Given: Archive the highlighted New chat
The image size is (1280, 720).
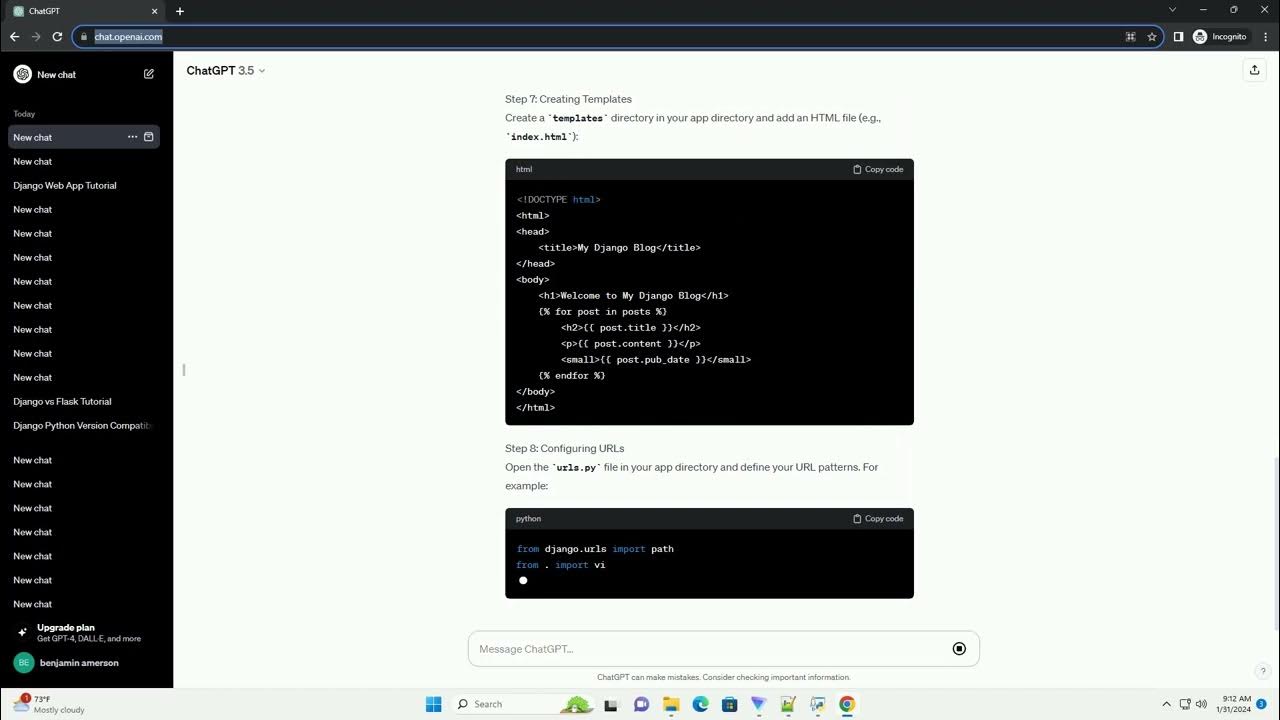Looking at the screenshot, I should point(149,137).
